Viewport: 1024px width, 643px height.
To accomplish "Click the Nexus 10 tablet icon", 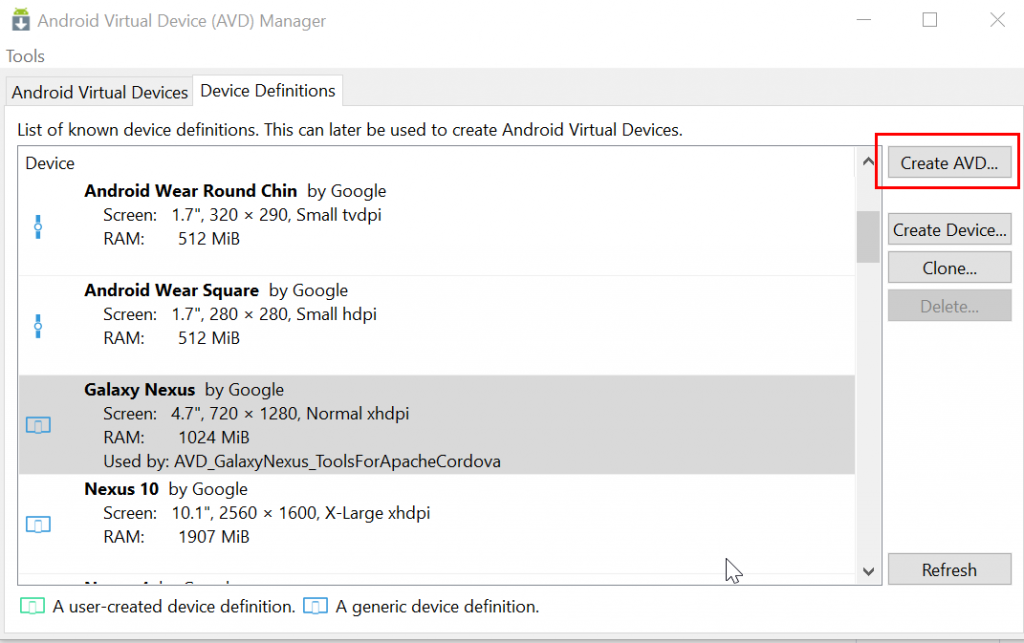I will tap(38, 524).
